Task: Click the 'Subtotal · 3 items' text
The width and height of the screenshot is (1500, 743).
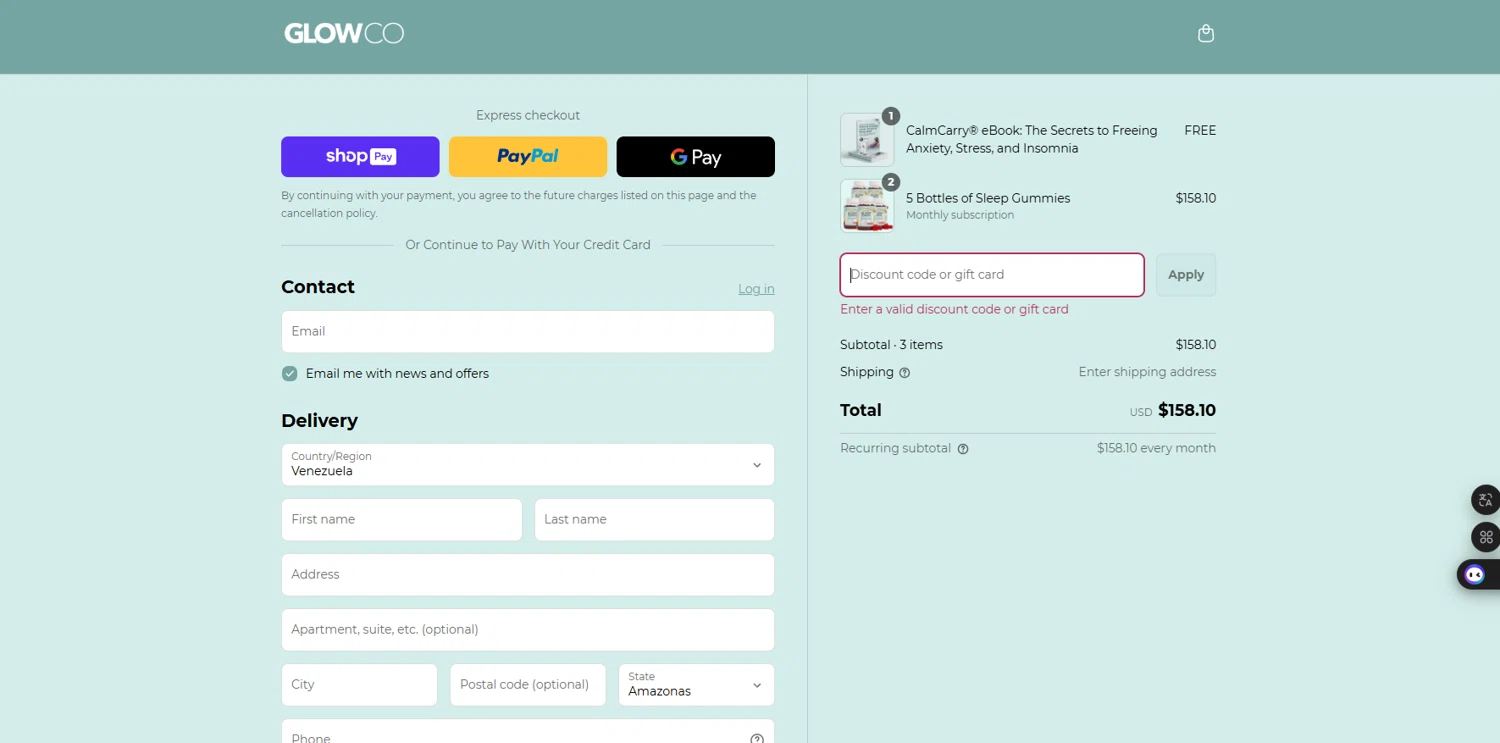Action: click(891, 345)
